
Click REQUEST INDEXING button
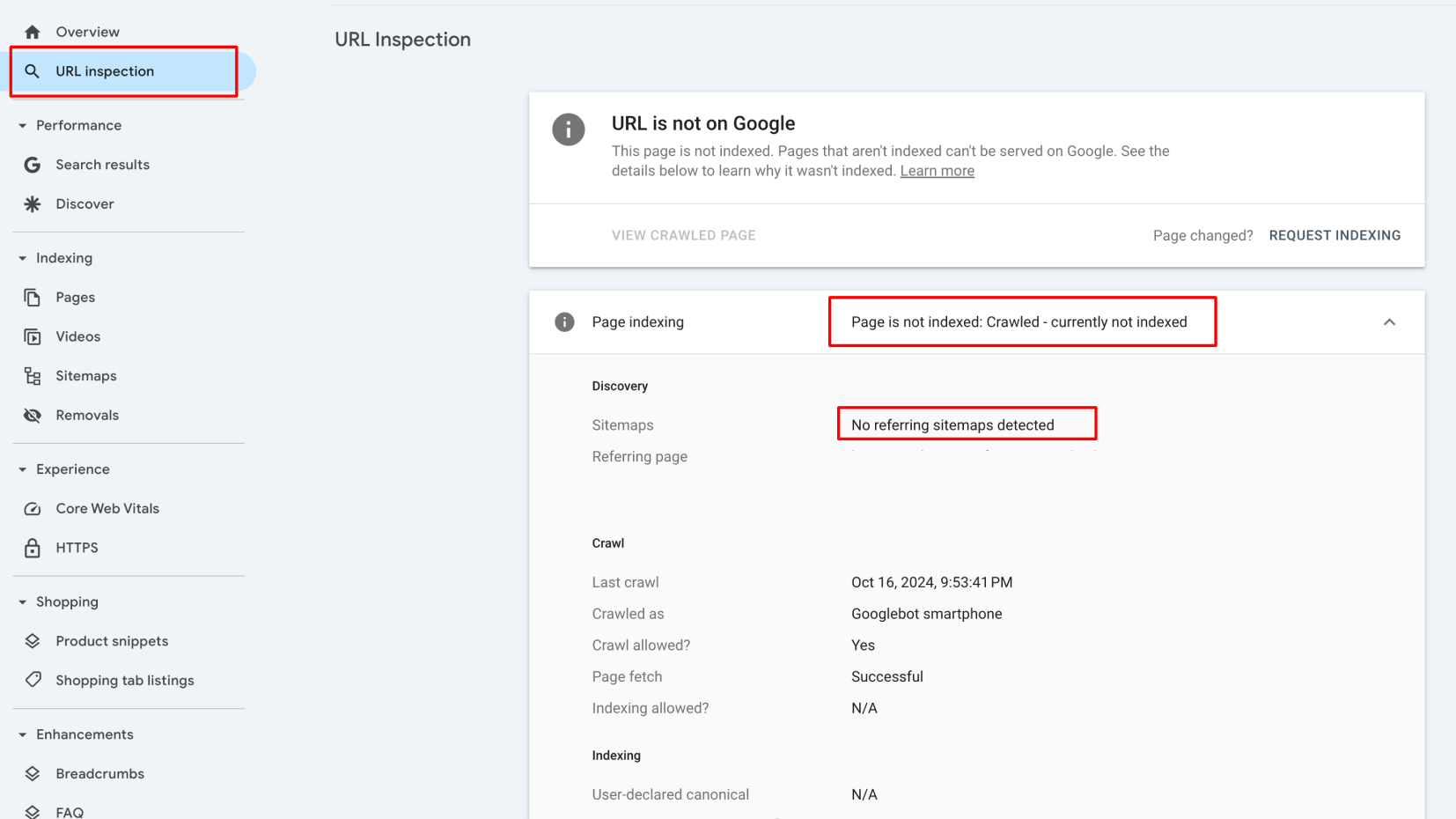point(1335,235)
